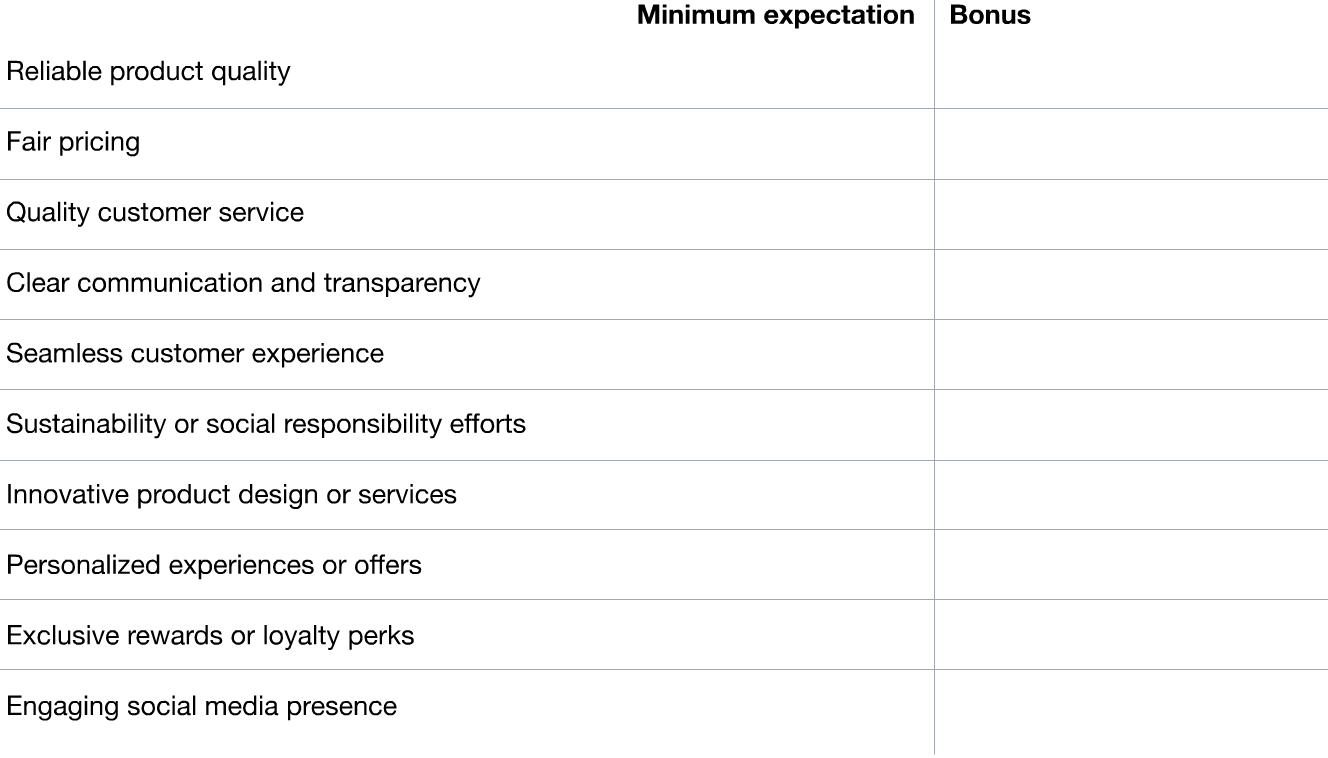Choose Bonus cell for Personalized experiences row

[1131, 565]
